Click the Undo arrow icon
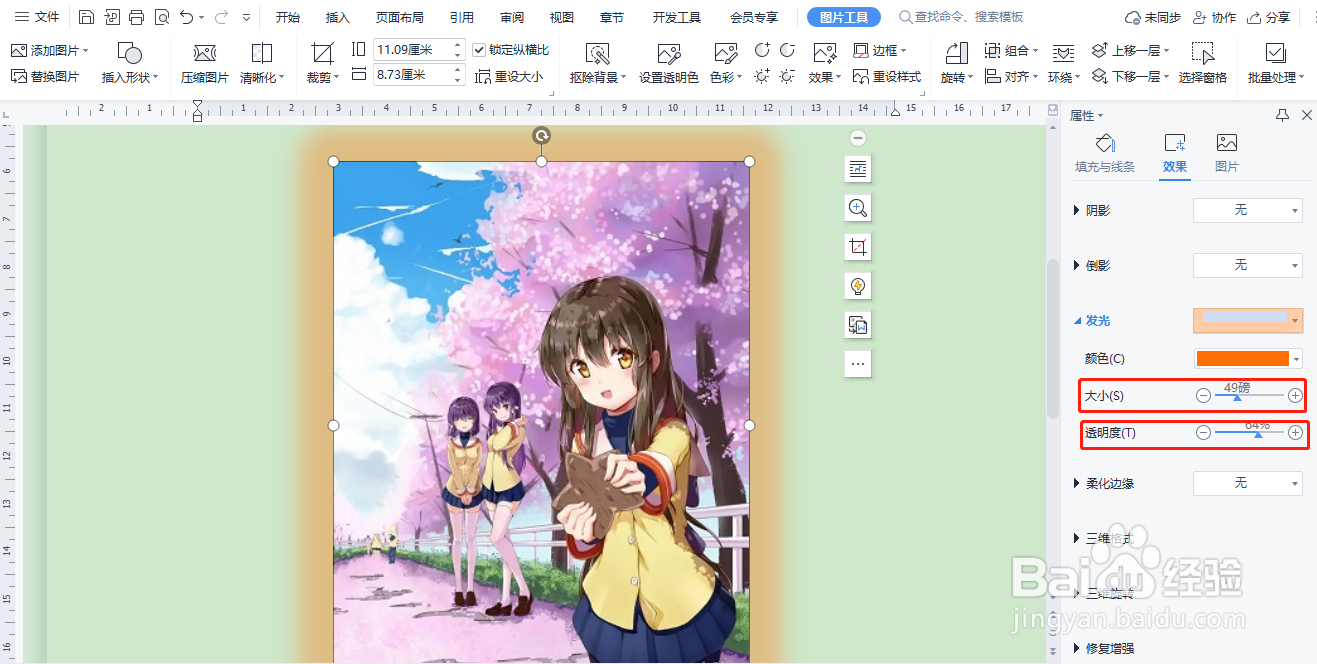This screenshot has width=1317, height=664. [x=187, y=17]
